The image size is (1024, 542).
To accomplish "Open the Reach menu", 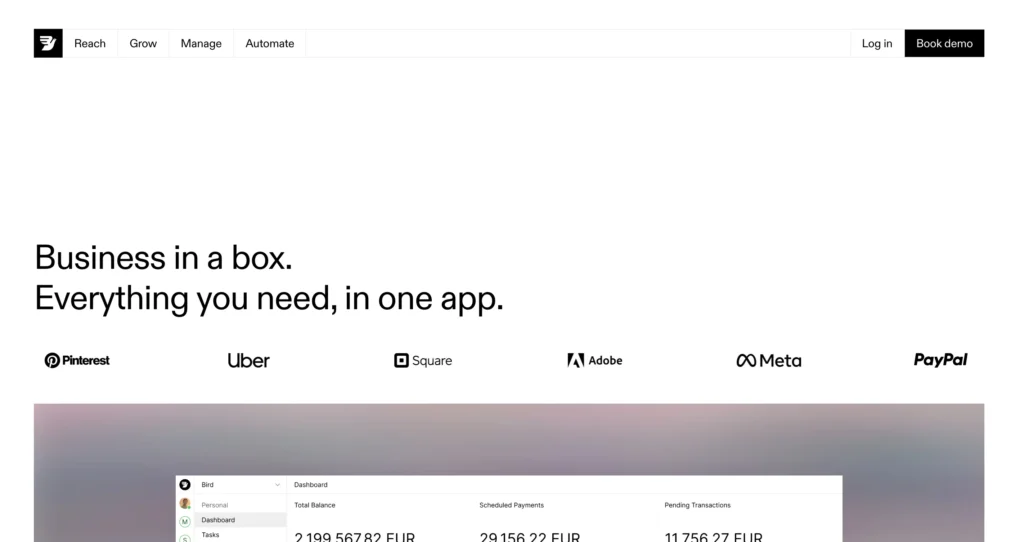I will [90, 43].
